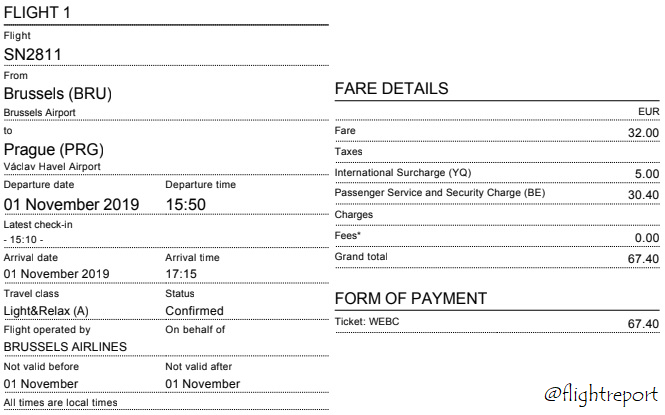Select the Brussels (BRU) departure city text

point(58,94)
